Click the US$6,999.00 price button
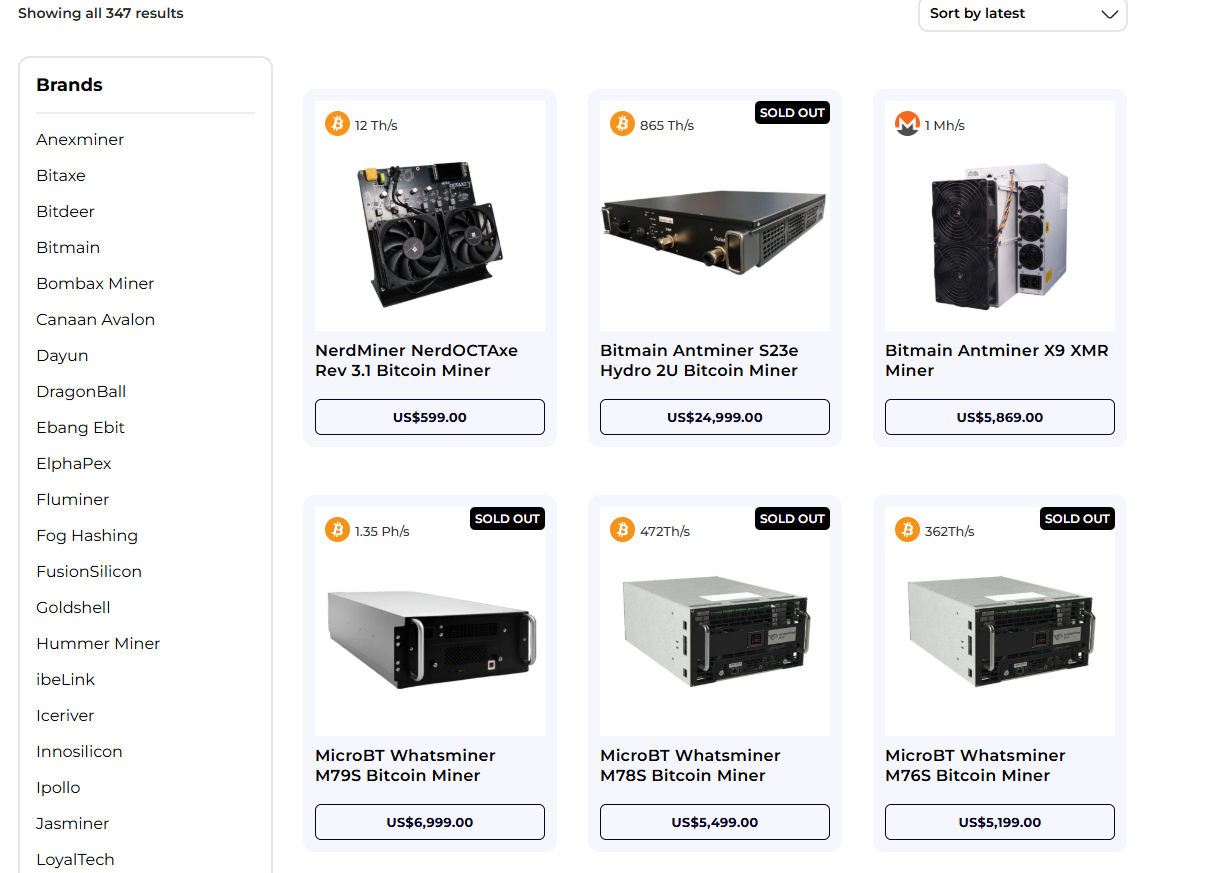 click(430, 822)
